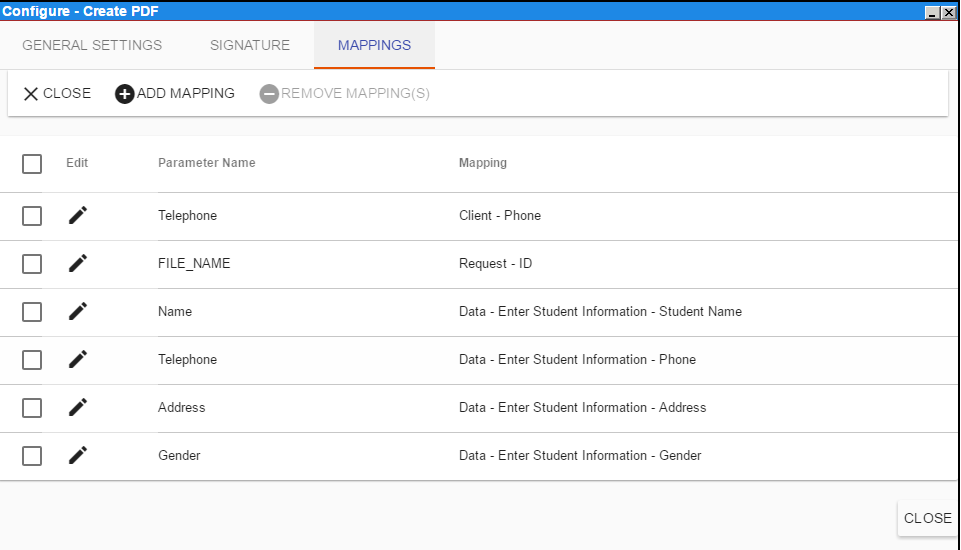Screen dimensions: 961x550
Task: Click the bottom-right Close button
Action: 928,518
